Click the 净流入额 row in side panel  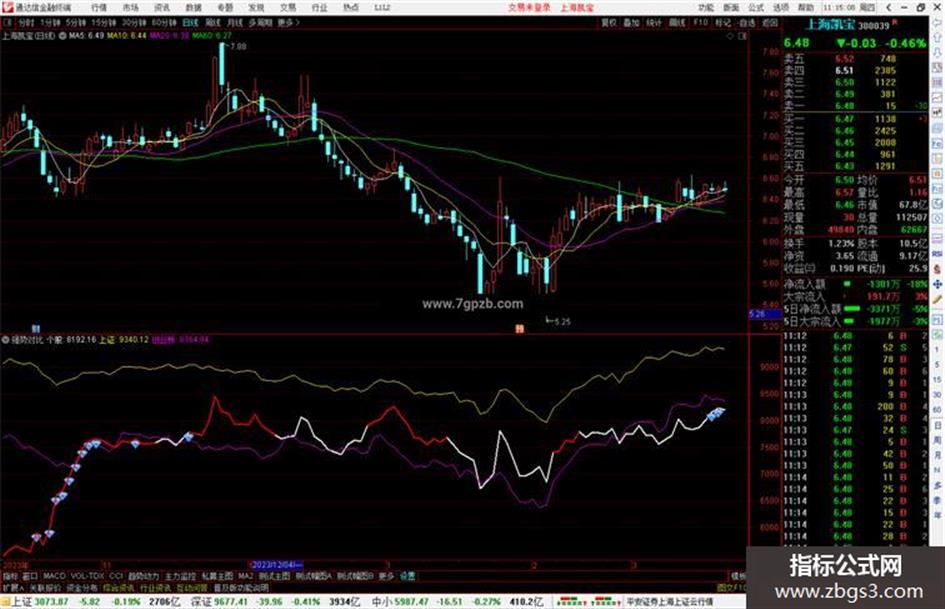click(855, 284)
